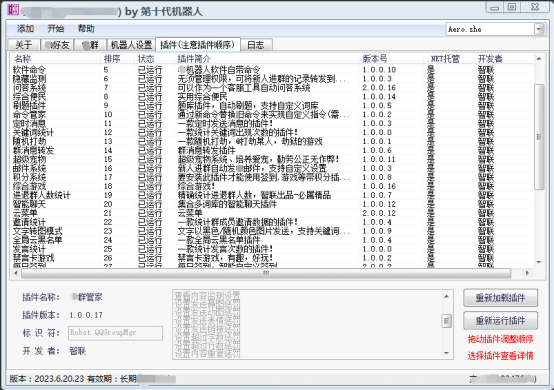This screenshot has width=554, height=390.
Task: Select the 问答系统 plugin row
Action: 272,88
